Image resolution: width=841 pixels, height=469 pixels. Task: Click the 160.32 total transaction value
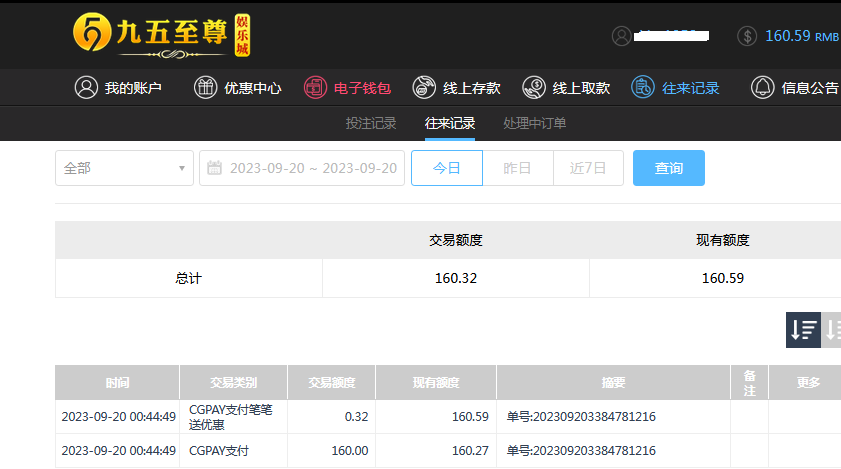455,278
